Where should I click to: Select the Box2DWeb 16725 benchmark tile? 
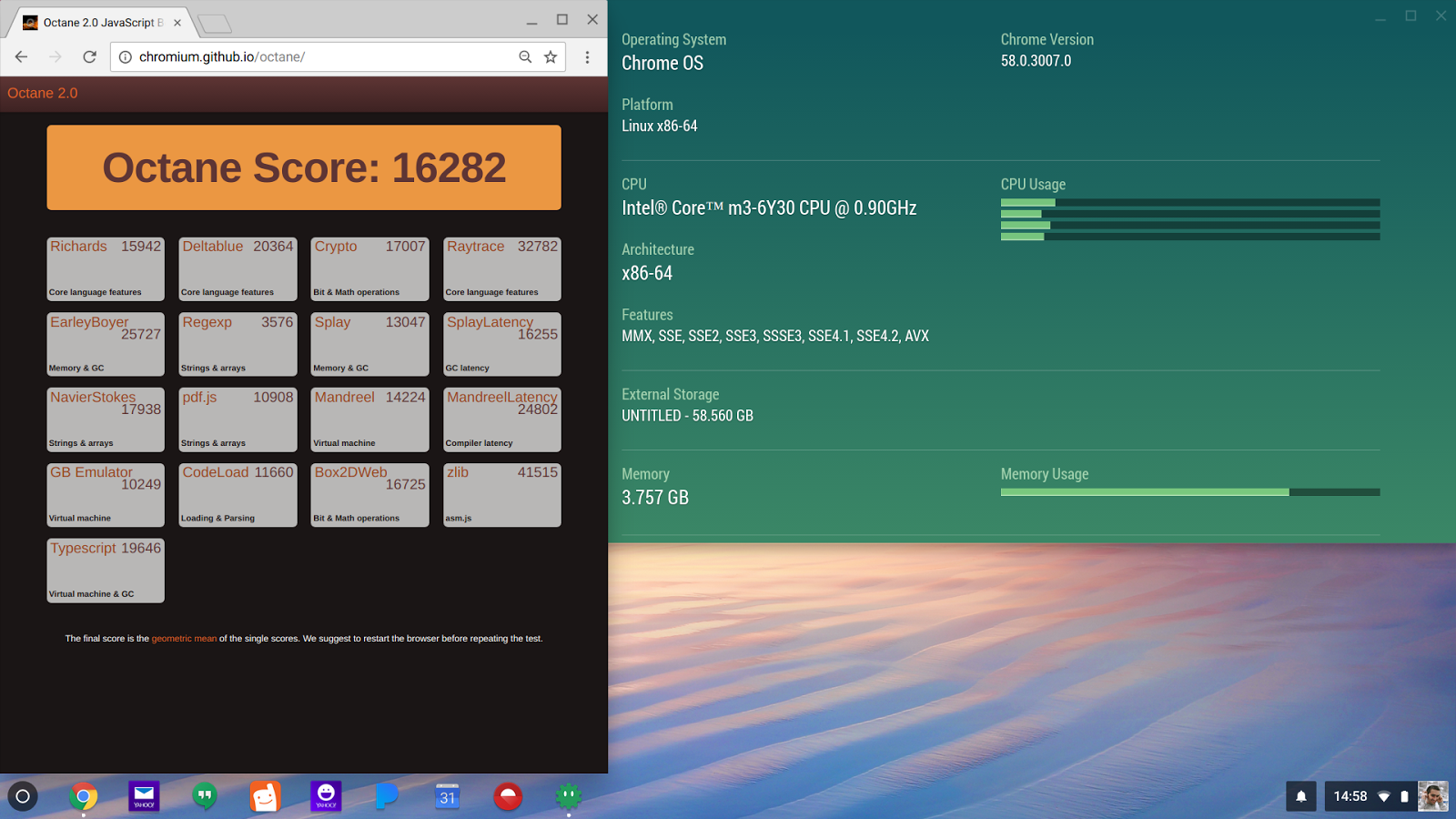click(369, 495)
